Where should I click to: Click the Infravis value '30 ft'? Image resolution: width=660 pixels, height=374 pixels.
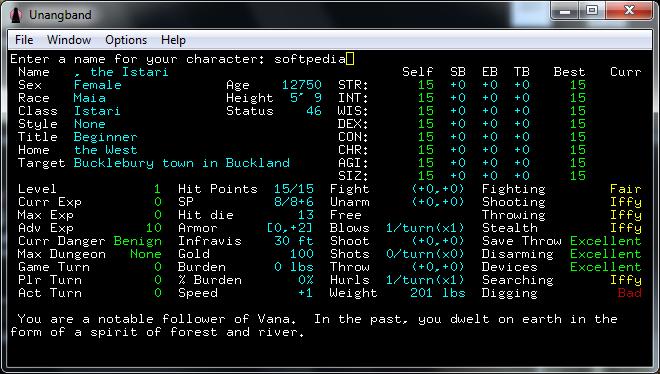click(294, 241)
